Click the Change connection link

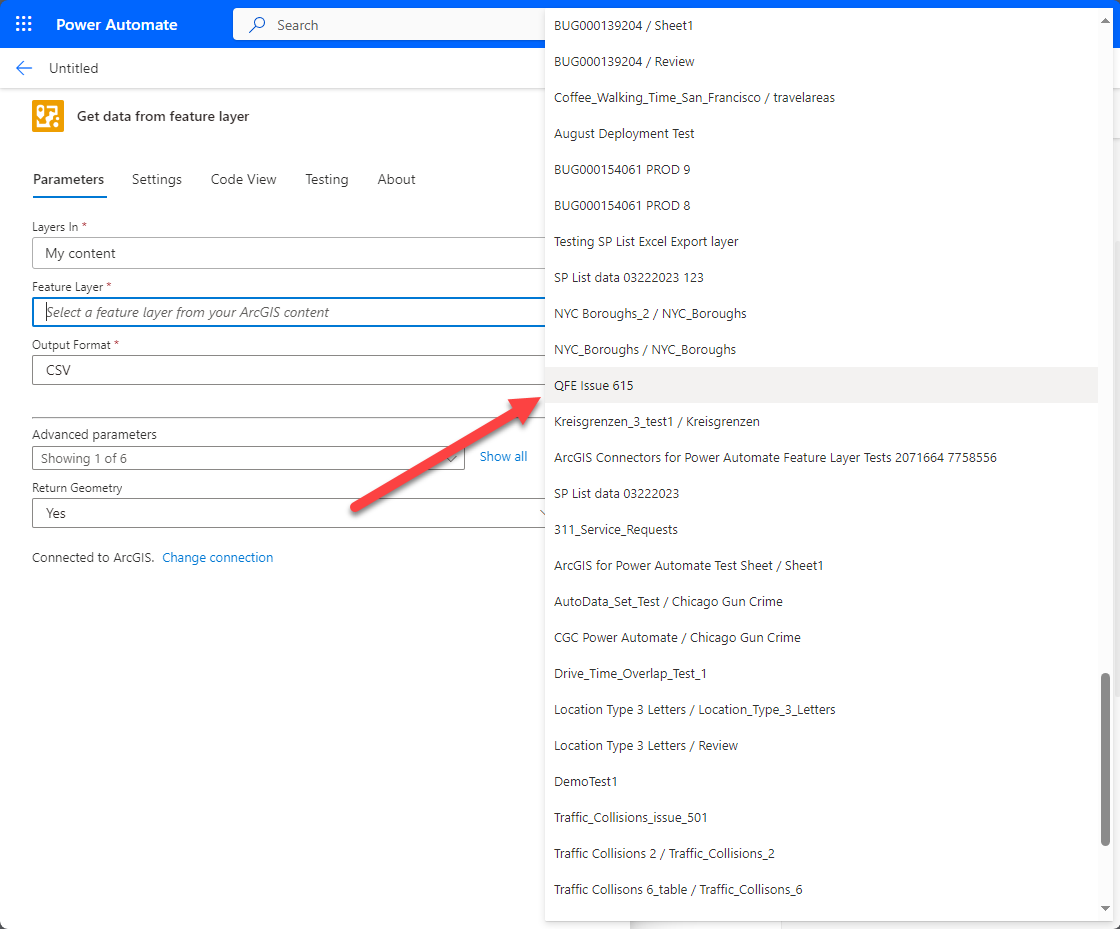coord(217,557)
